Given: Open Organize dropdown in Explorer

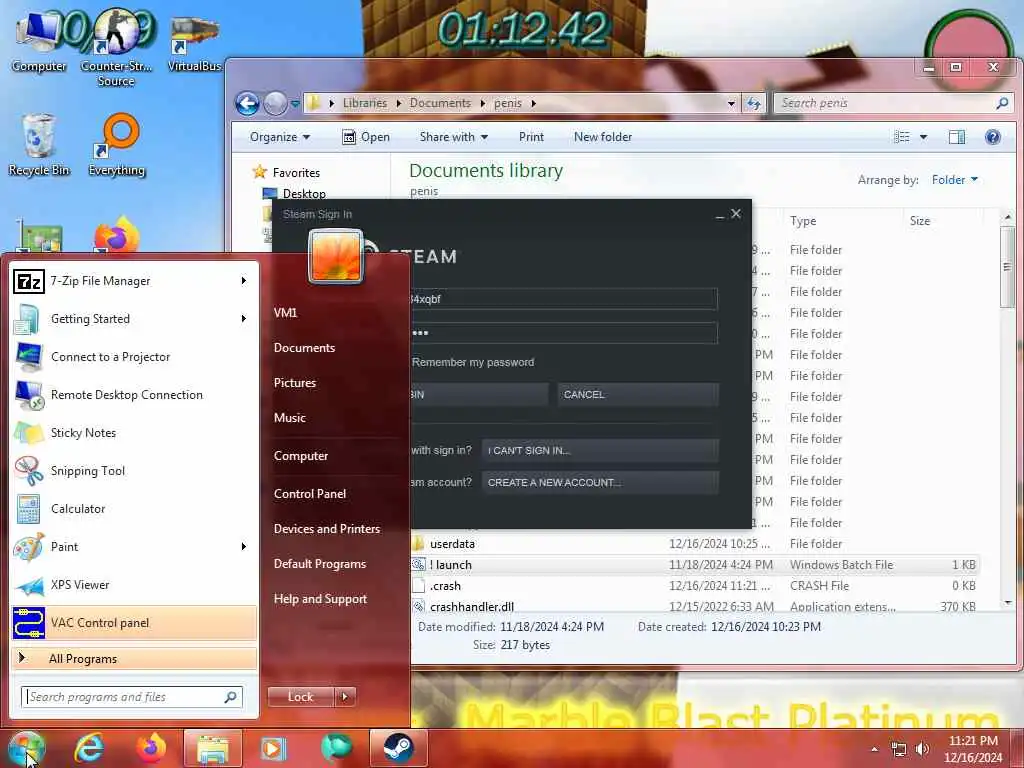Looking at the screenshot, I should [280, 137].
